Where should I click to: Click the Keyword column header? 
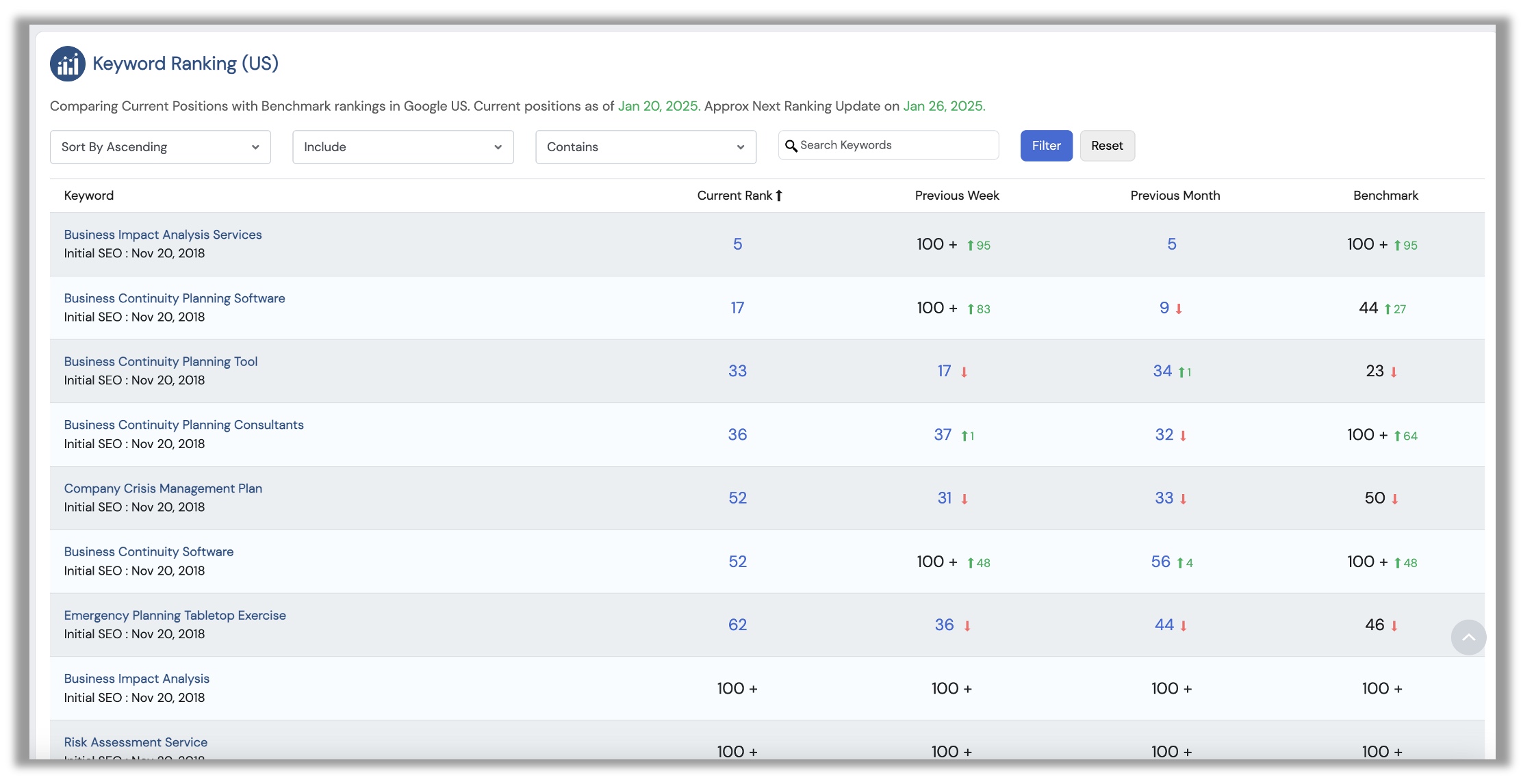[x=89, y=196]
